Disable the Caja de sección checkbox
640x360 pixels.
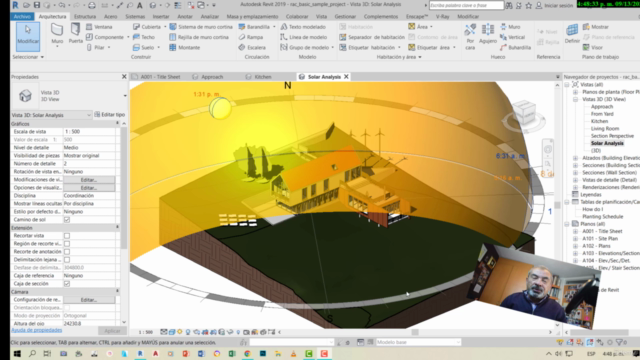[x=67, y=284]
